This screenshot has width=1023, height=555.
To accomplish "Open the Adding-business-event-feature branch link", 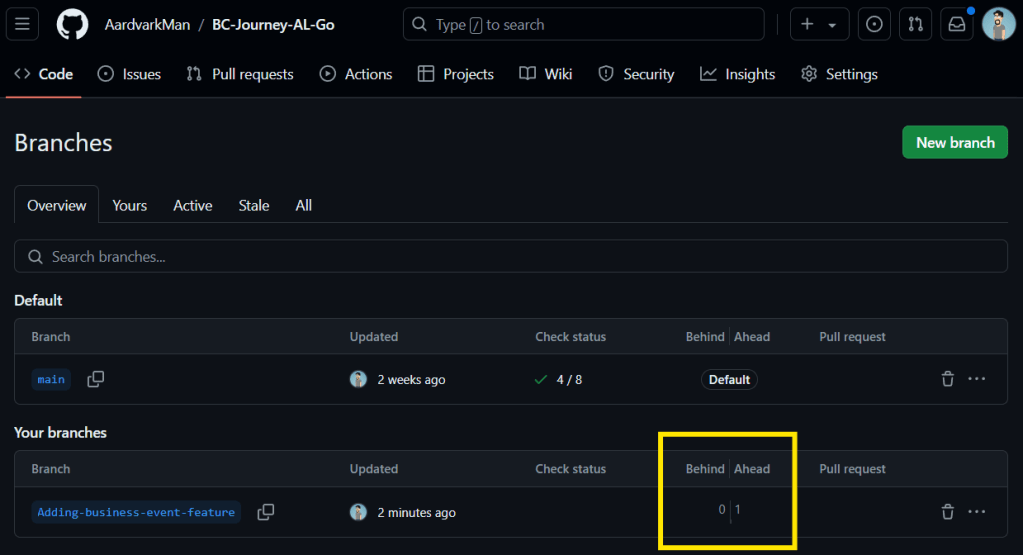I will (136, 512).
